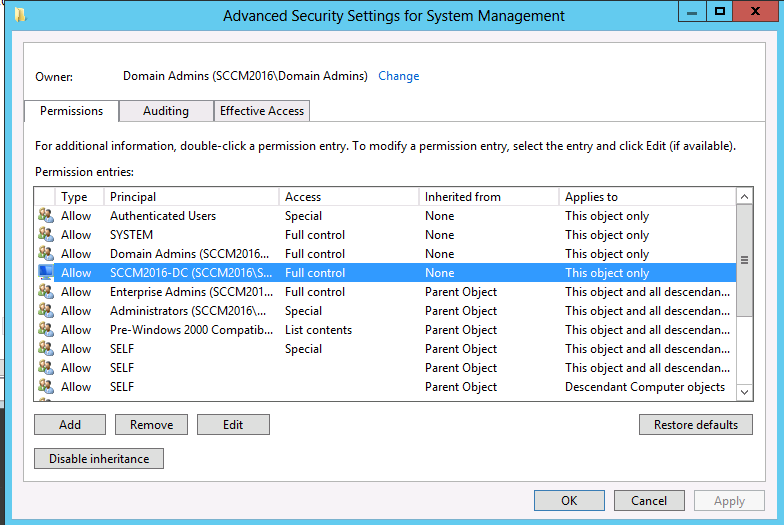Click the Restore defaults button

696,424
